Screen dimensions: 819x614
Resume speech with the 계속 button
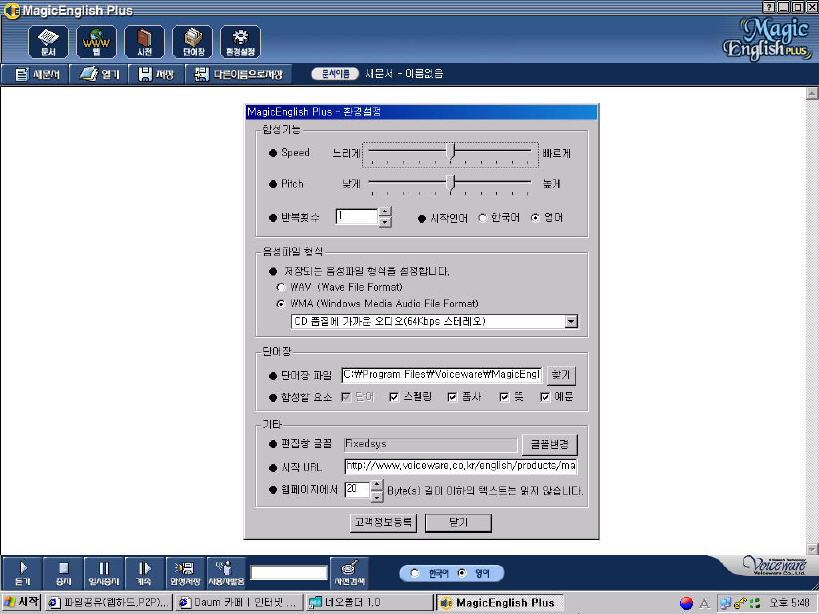144,573
